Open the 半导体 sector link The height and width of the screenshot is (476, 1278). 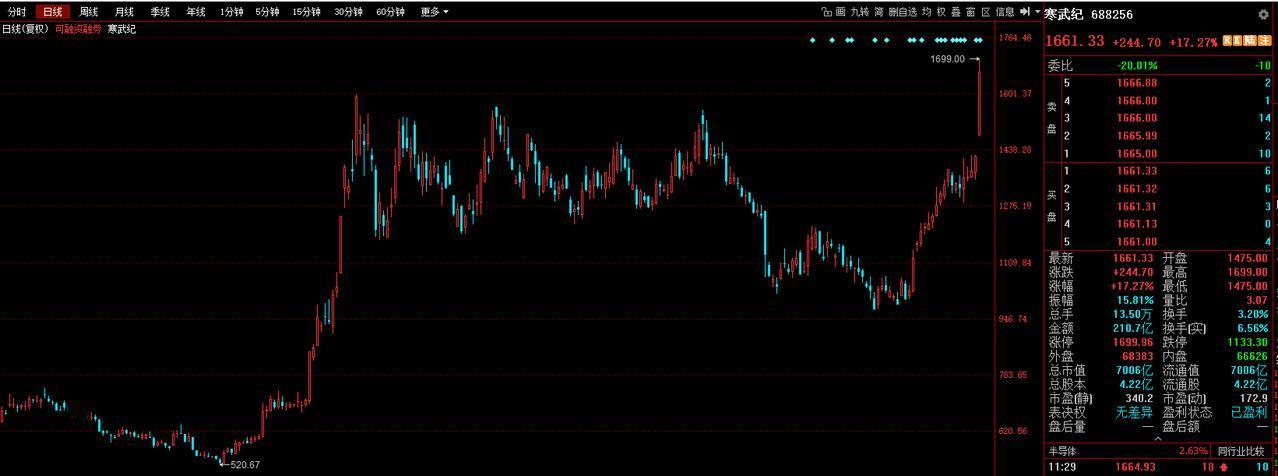tap(1063, 451)
